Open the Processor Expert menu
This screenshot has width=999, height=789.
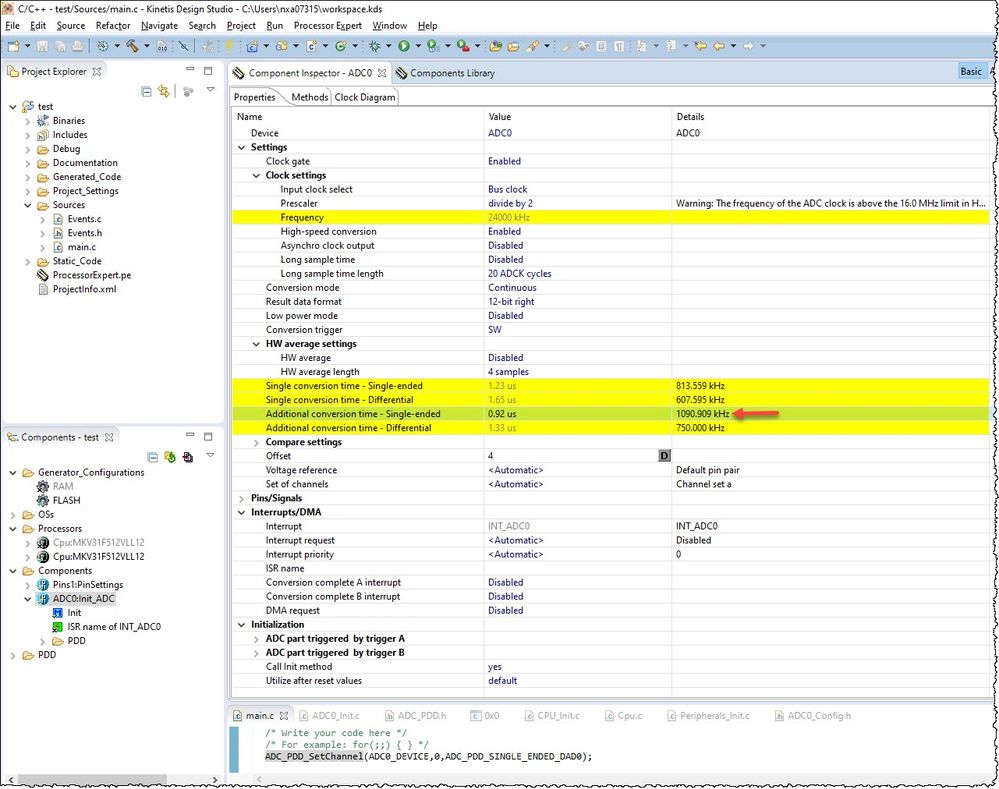pos(327,25)
